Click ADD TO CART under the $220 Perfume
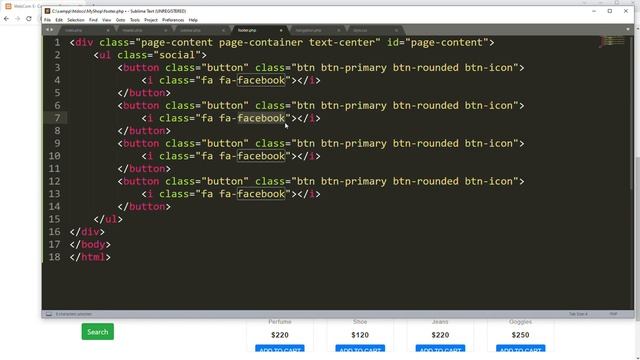The height and width of the screenshot is (360, 640). [280, 349]
